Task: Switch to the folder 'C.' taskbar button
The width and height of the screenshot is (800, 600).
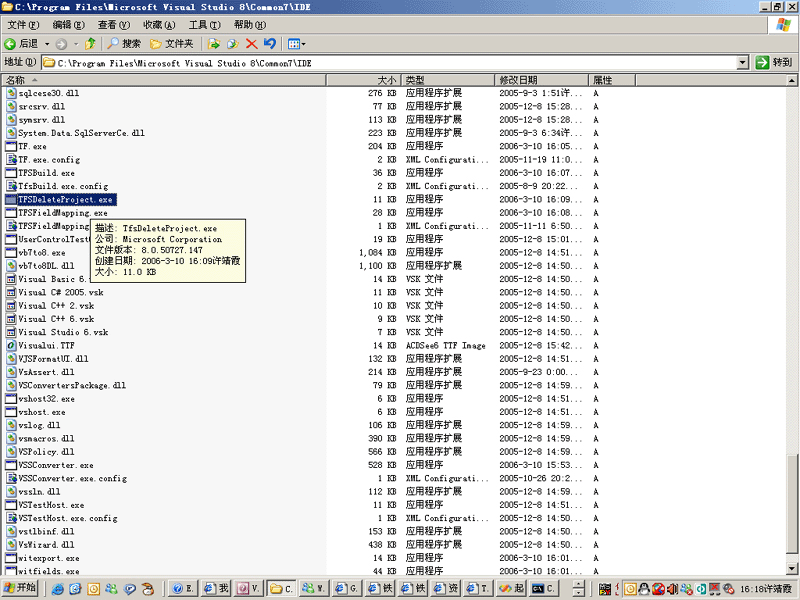Action: coord(281,588)
